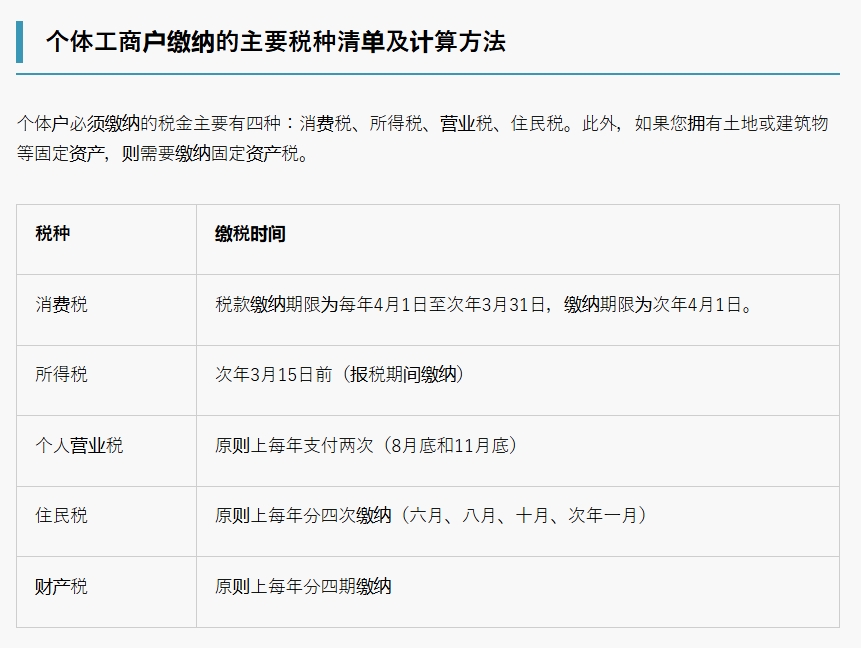Click the intro paragraph starting with 个体户必须缴纳的税金

click(x=422, y=138)
